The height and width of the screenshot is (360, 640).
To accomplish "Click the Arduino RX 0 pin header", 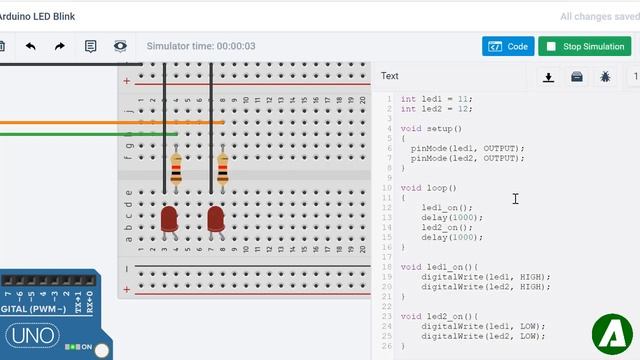I will point(90,280).
